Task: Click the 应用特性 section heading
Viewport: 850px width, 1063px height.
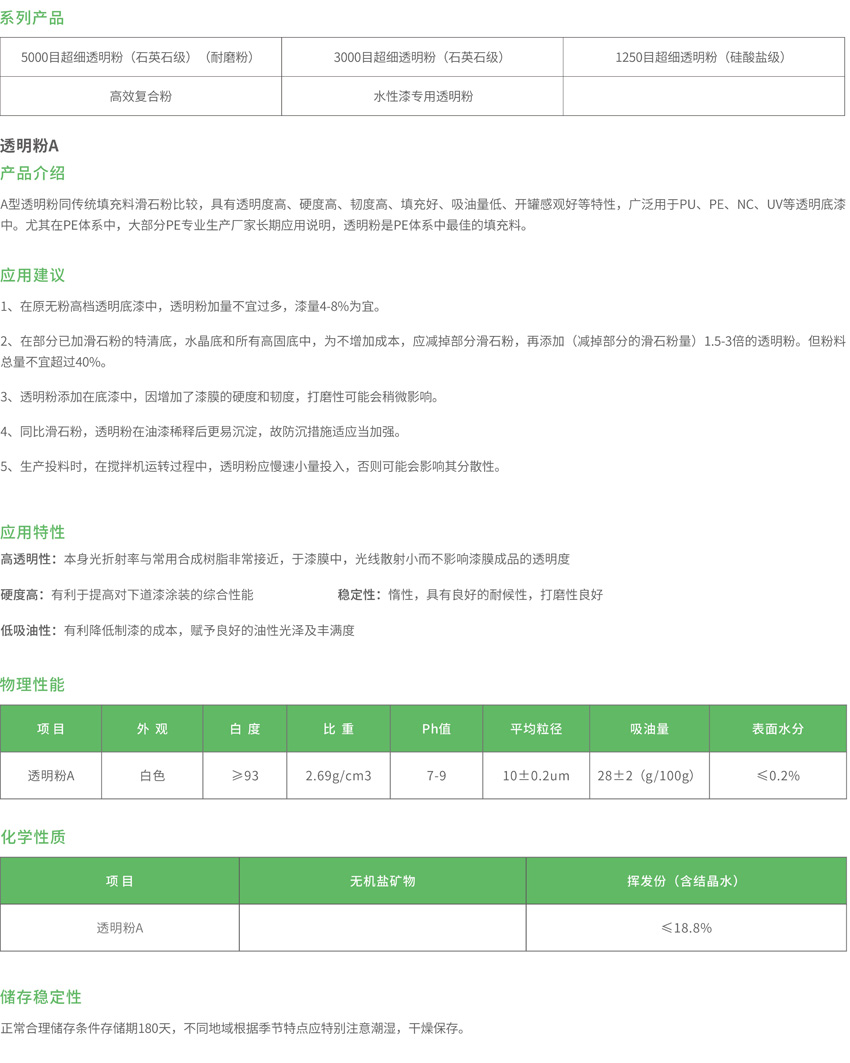Action: (x=32, y=531)
